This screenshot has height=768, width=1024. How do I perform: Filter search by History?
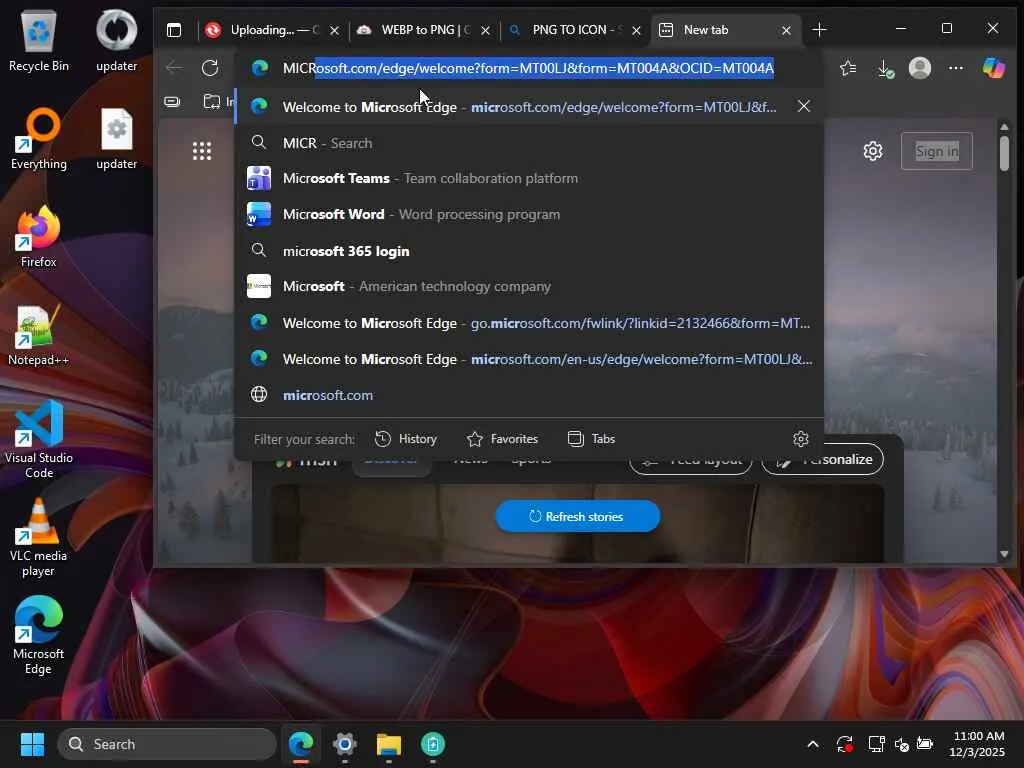[406, 439]
